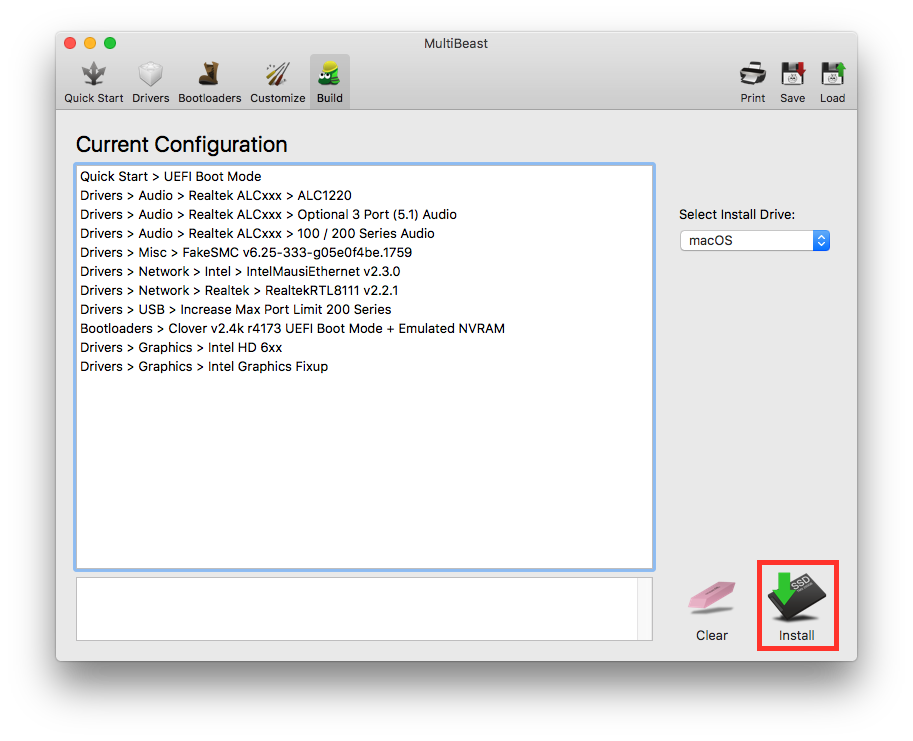Open the Customize section
This screenshot has width=913, height=741.
point(277,81)
